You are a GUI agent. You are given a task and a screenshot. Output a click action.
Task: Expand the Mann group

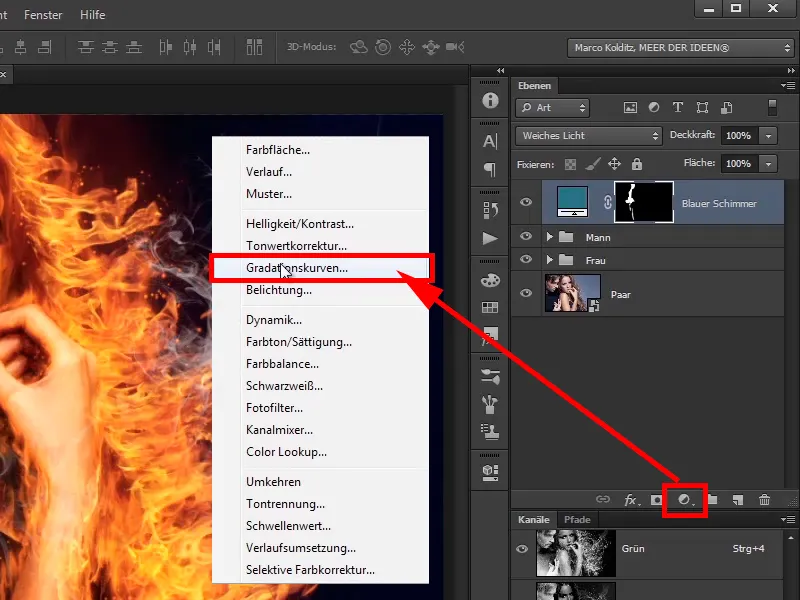[x=549, y=237]
